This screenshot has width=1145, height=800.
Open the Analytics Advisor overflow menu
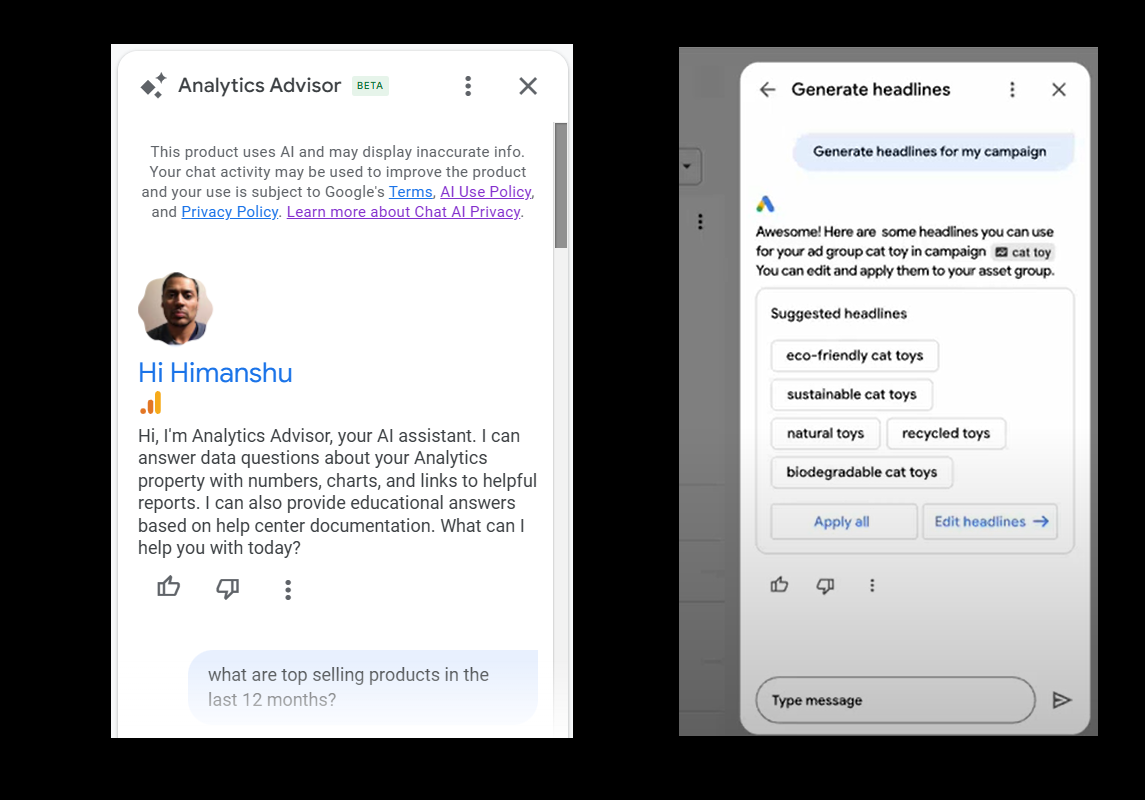point(468,86)
